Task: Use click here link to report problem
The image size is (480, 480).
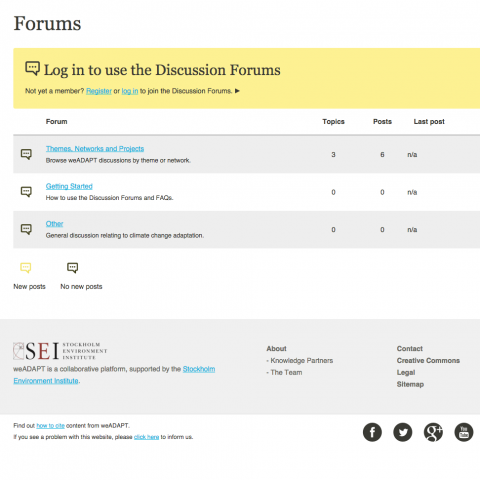Action: coord(146,437)
